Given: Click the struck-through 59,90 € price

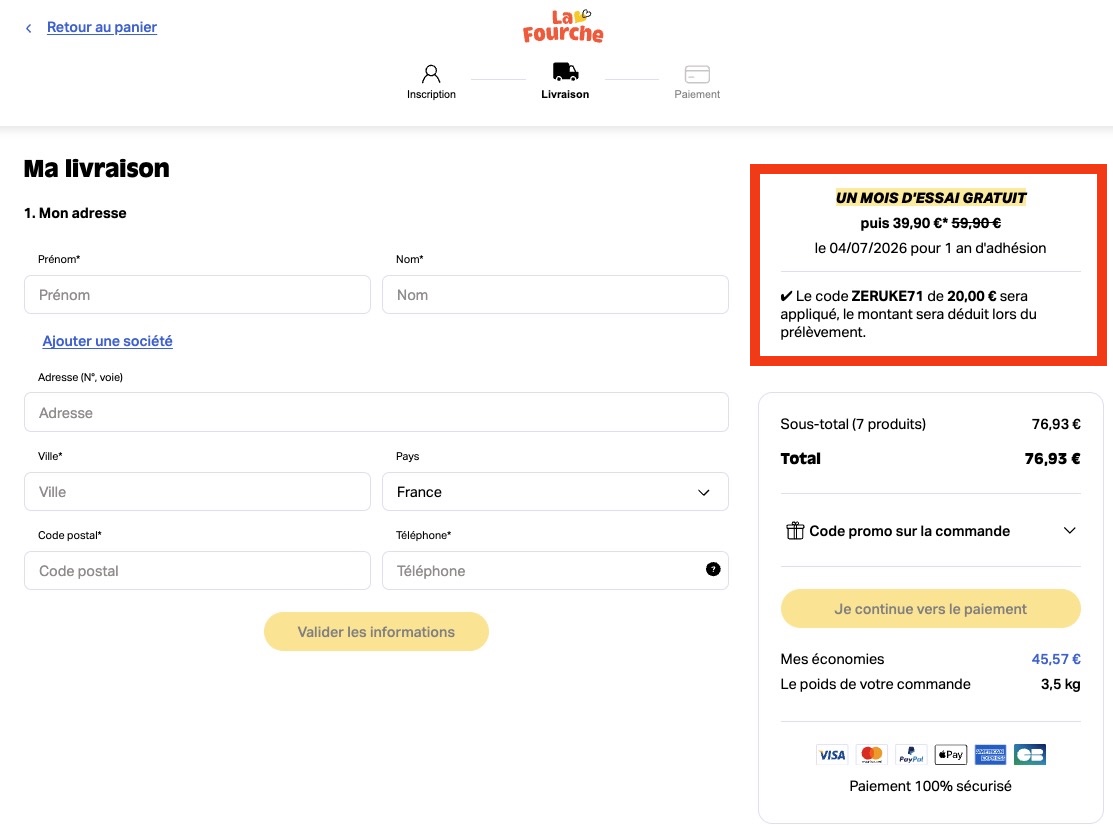Looking at the screenshot, I should (976, 223).
